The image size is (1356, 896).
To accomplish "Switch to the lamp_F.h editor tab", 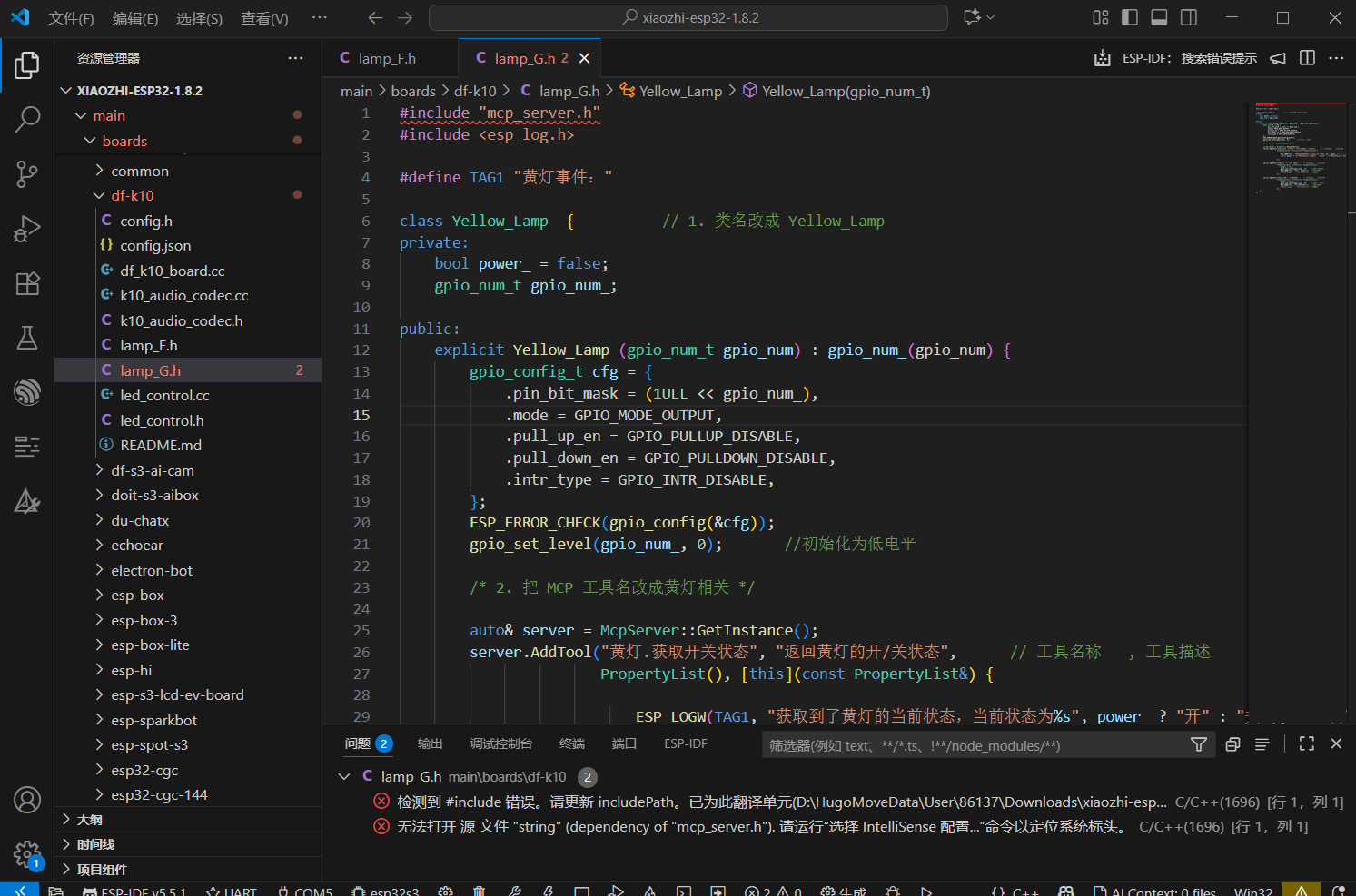I will (386, 58).
